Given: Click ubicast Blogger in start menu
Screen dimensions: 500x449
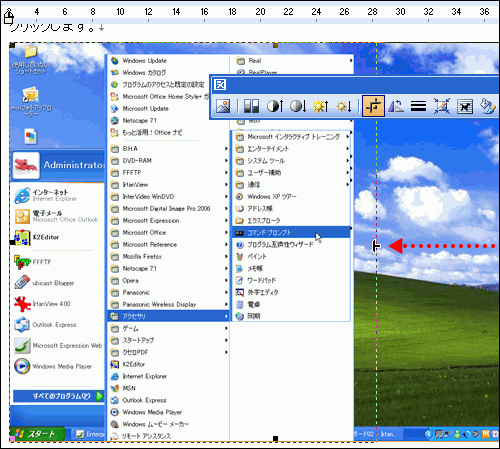Looking at the screenshot, I should coord(45,283).
